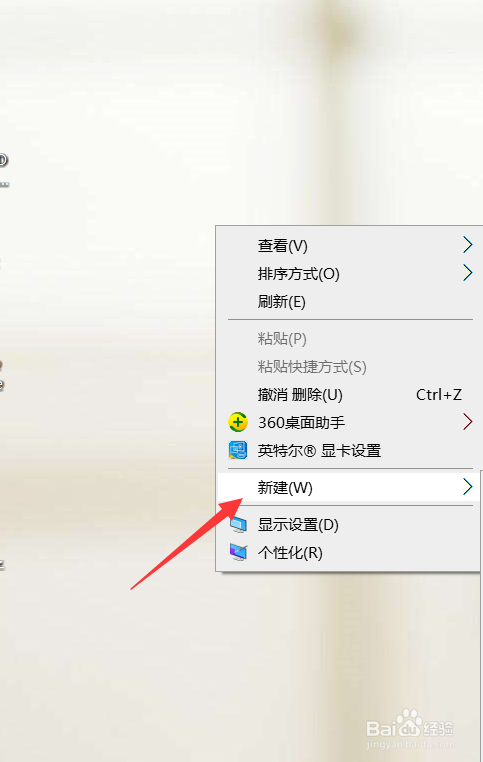Click the Intel graphics settings icon
Image resolution: width=483 pixels, height=762 pixels.
click(238, 450)
